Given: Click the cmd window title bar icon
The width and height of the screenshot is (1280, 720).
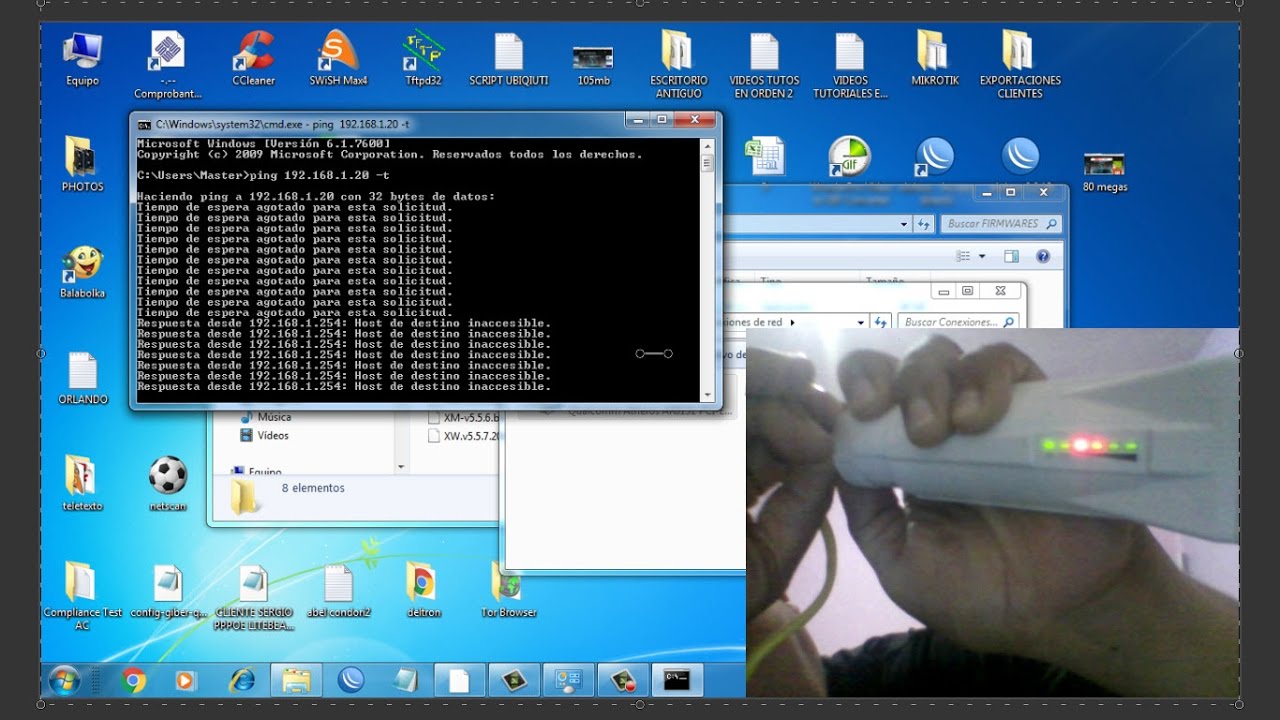Looking at the screenshot, I should click(144, 124).
